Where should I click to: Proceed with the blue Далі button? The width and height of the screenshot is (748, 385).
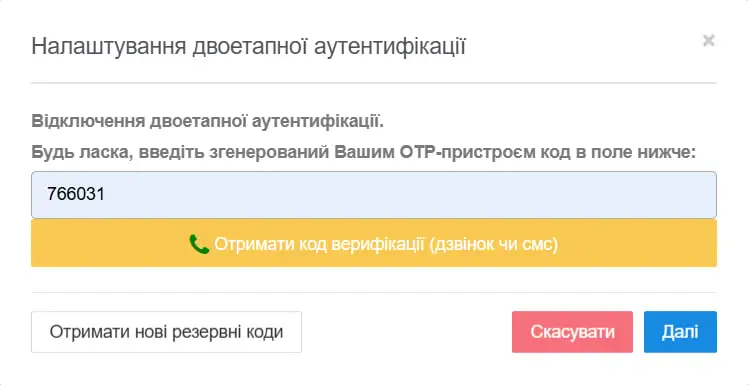pyautogui.click(x=680, y=332)
